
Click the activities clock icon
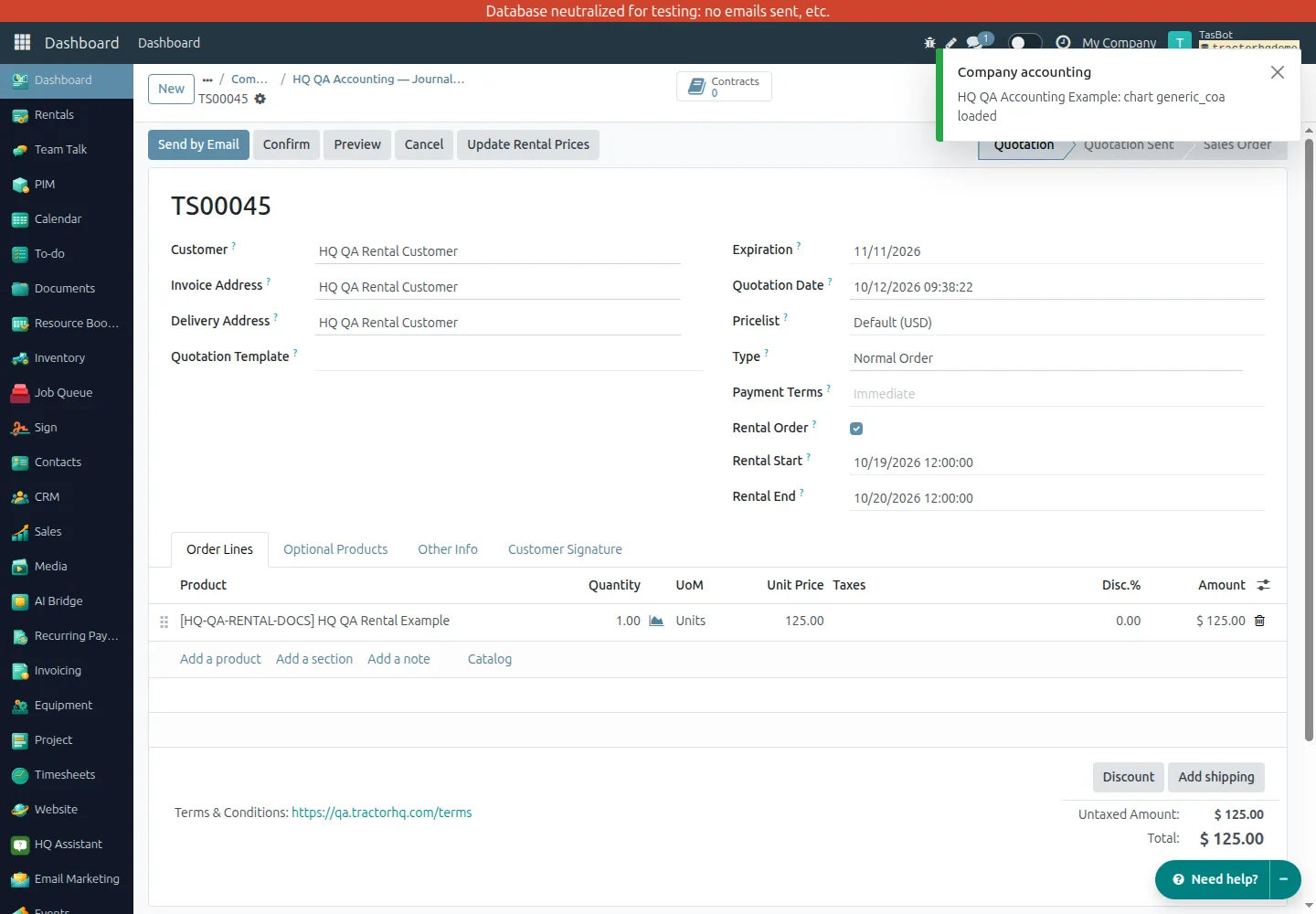[x=1063, y=43]
